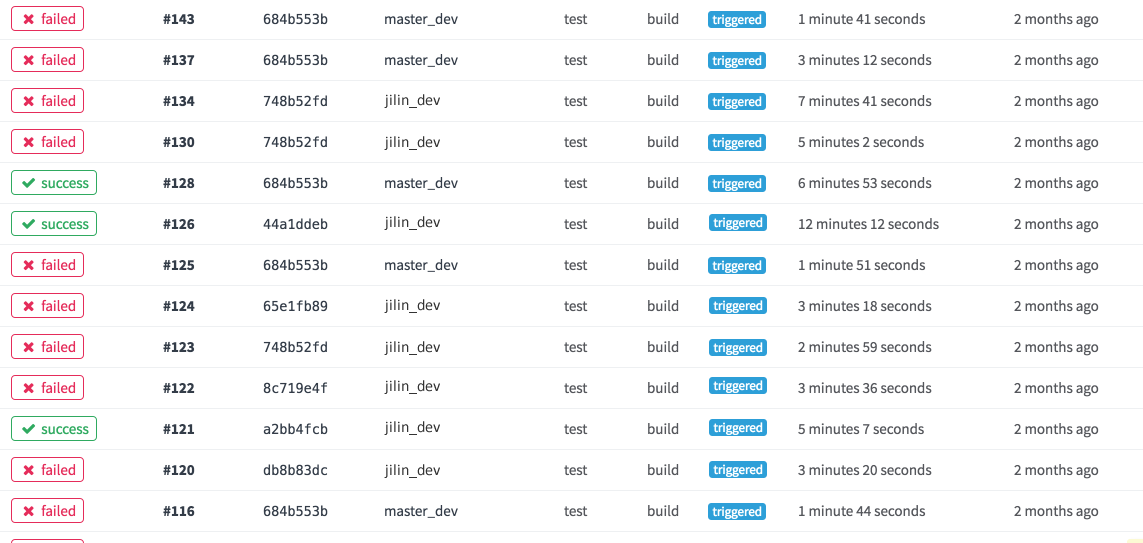Open jilin_dev branch in row #123
This screenshot has height=543, width=1143.
point(412,347)
